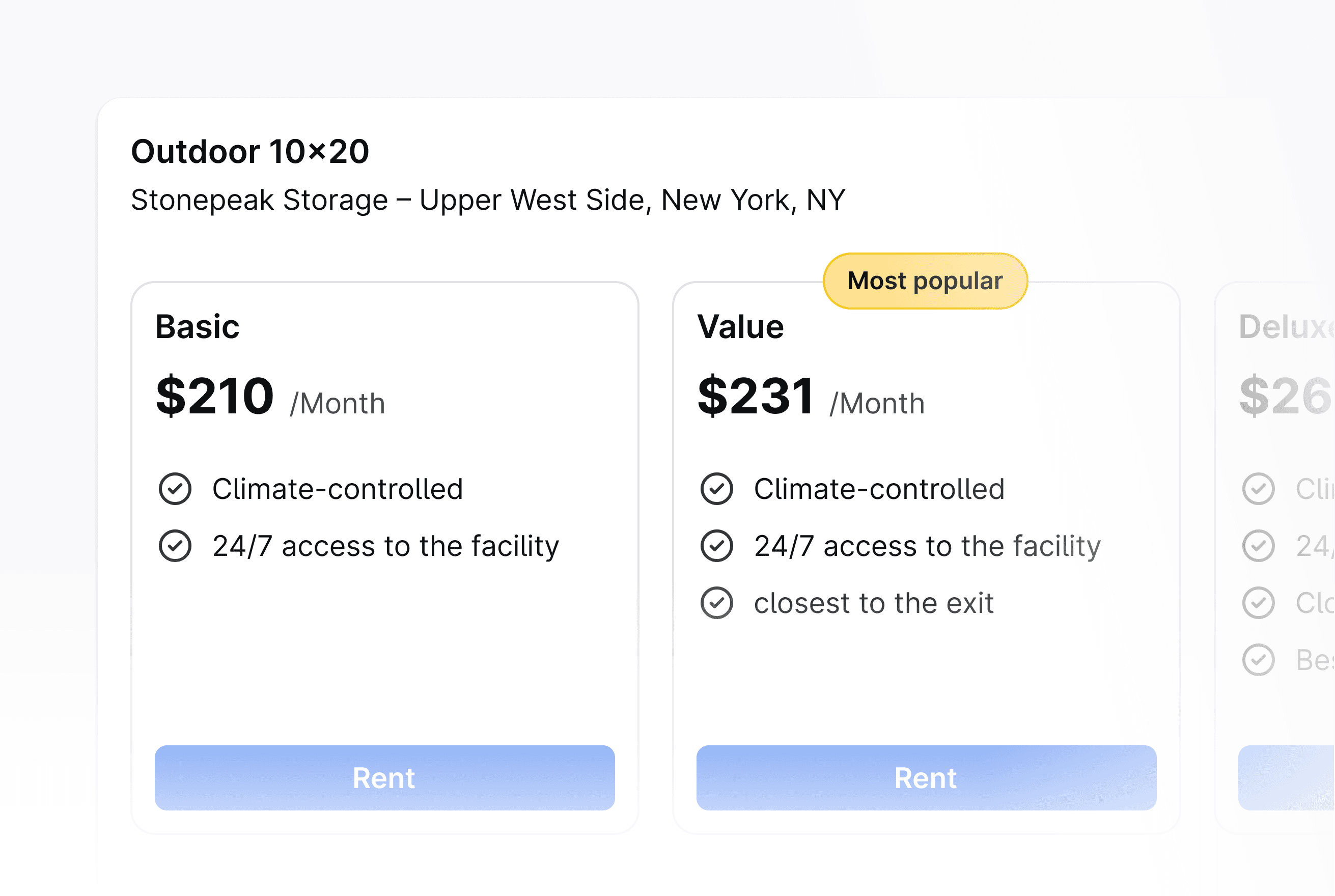Click Deluxe plan's fourth feature check icon
The width and height of the screenshot is (1335, 896).
click(1259, 661)
